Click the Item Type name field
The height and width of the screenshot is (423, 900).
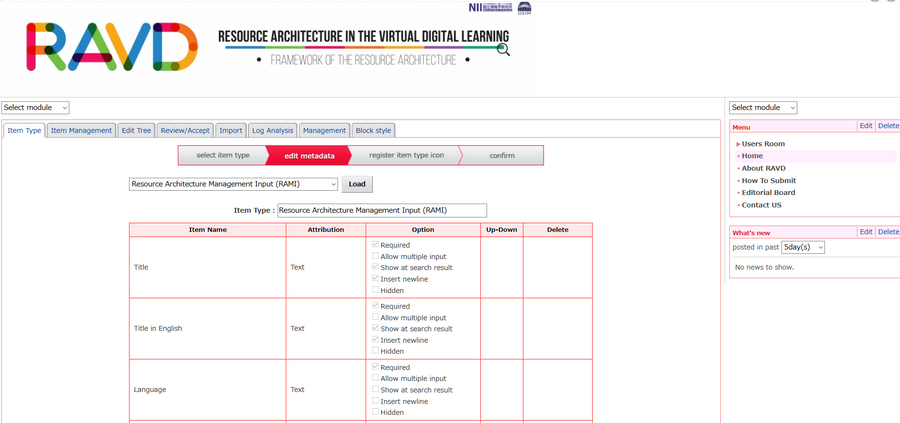point(382,210)
